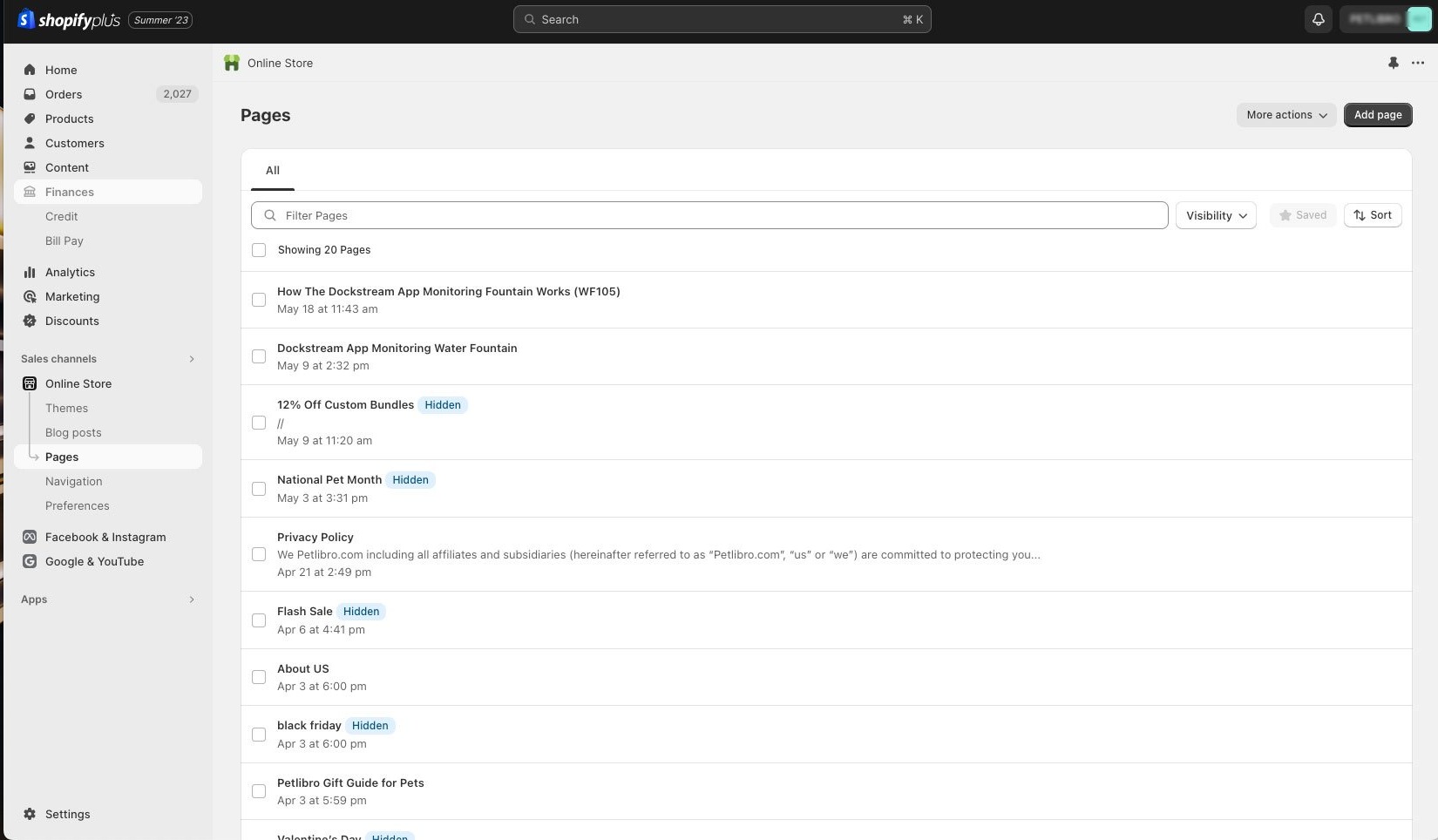Click the Summer '23 edition badge
1438x840 pixels.
160,20
